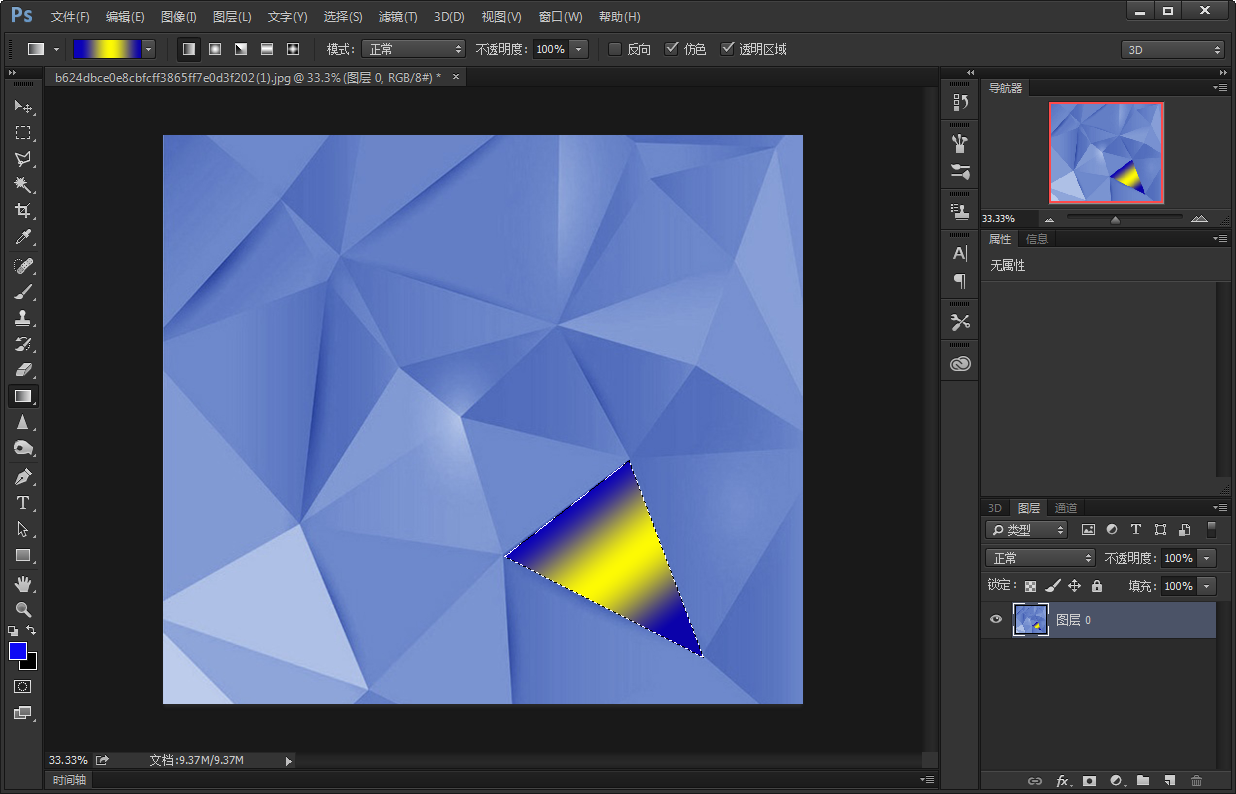Change the screen mode icon
This screenshot has width=1236, height=794.
tap(23, 713)
